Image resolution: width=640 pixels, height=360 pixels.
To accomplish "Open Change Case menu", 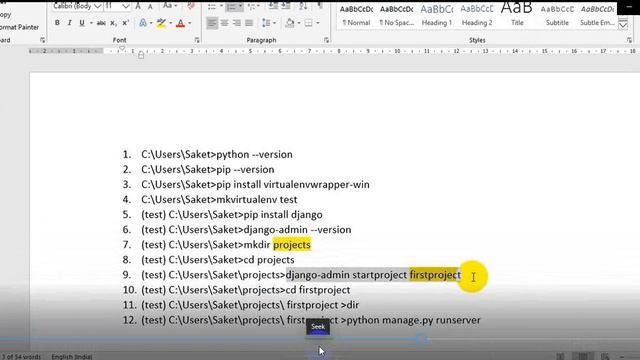I will point(169,6).
